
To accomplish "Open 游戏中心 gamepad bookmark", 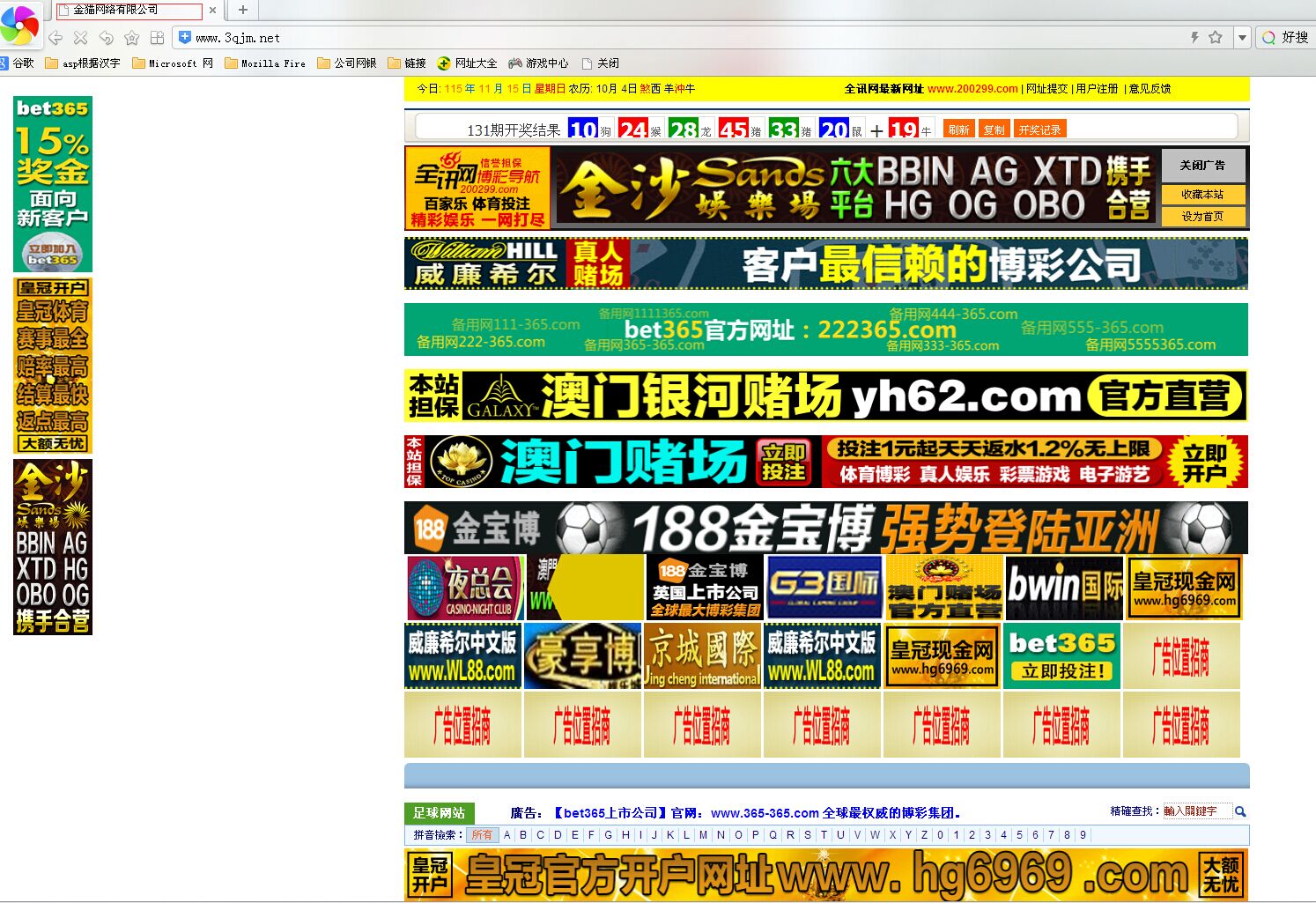I will click(x=538, y=63).
